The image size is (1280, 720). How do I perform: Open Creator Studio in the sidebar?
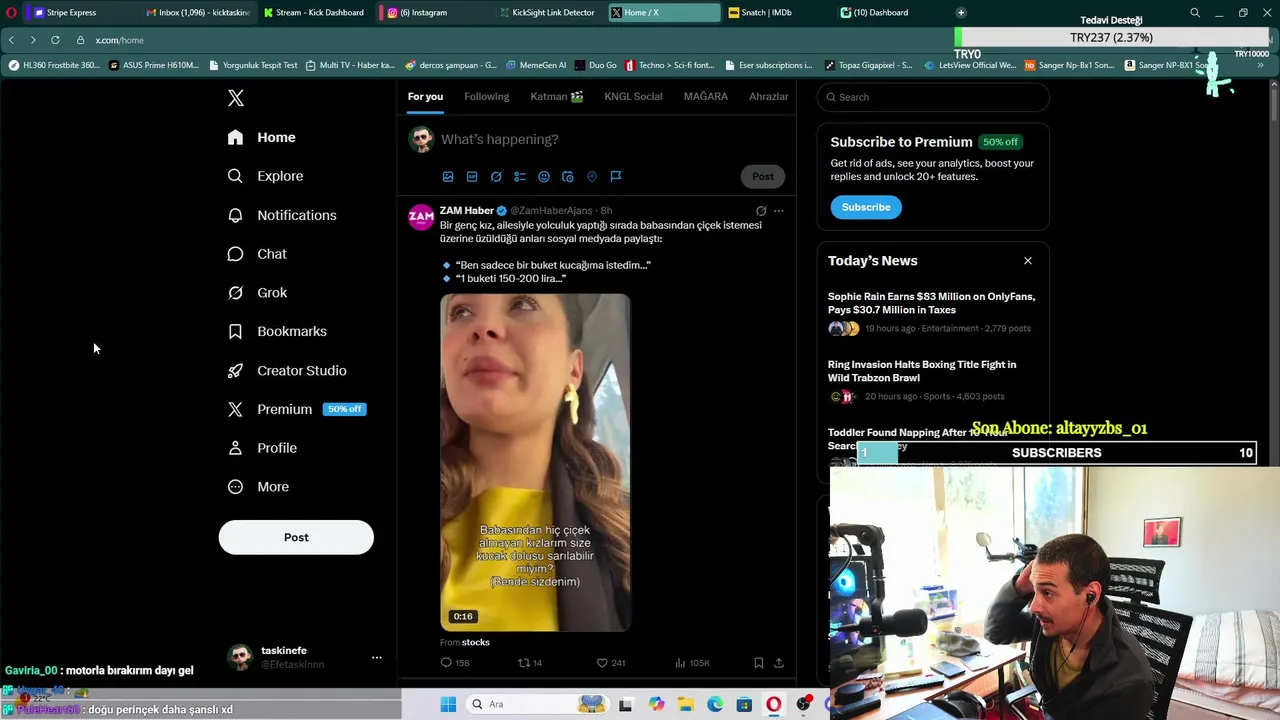[287, 370]
